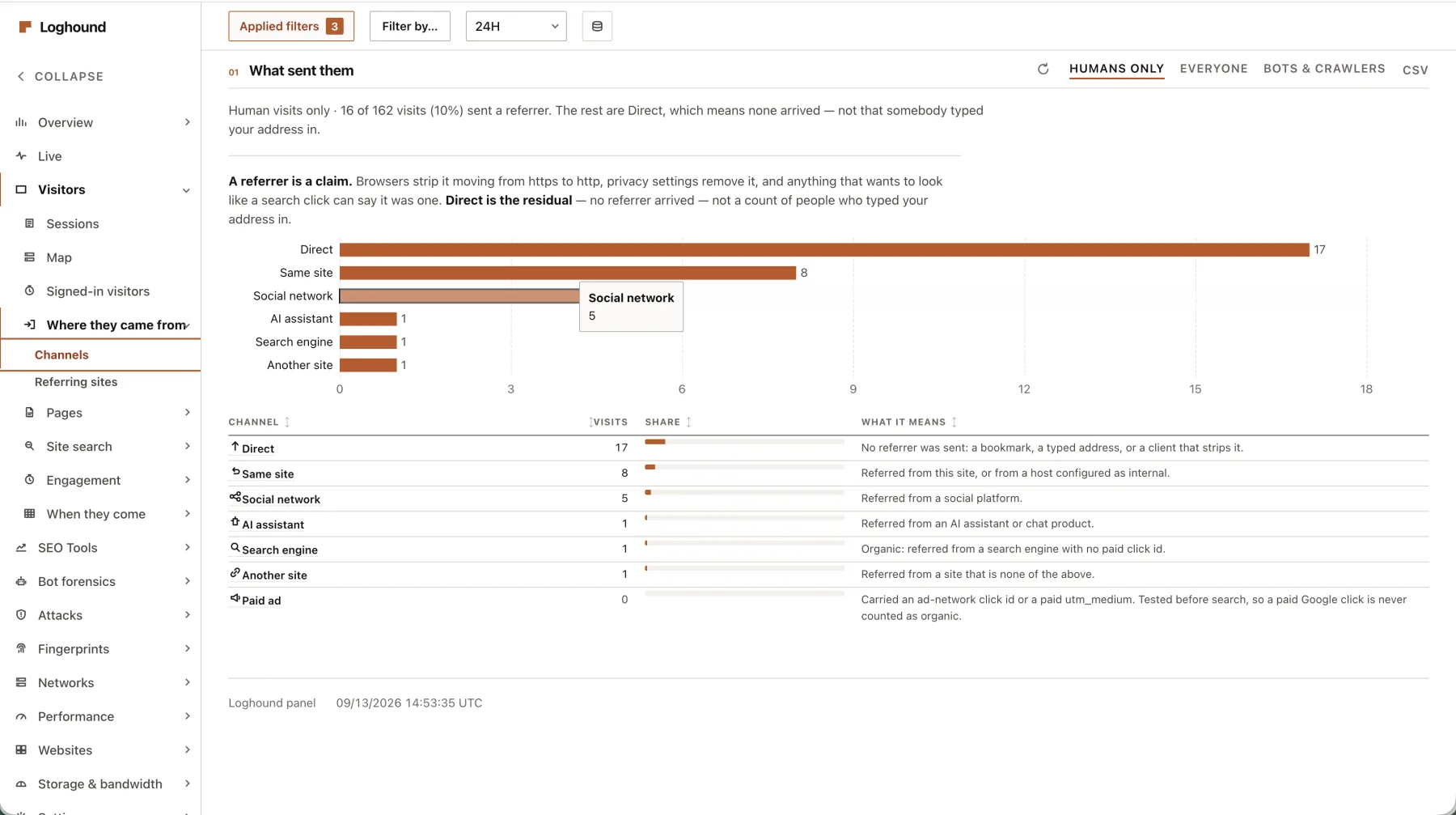Viewport: 1456px width, 815px height.
Task: Collapse the Visitors section chevron
Action: tap(186, 190)
